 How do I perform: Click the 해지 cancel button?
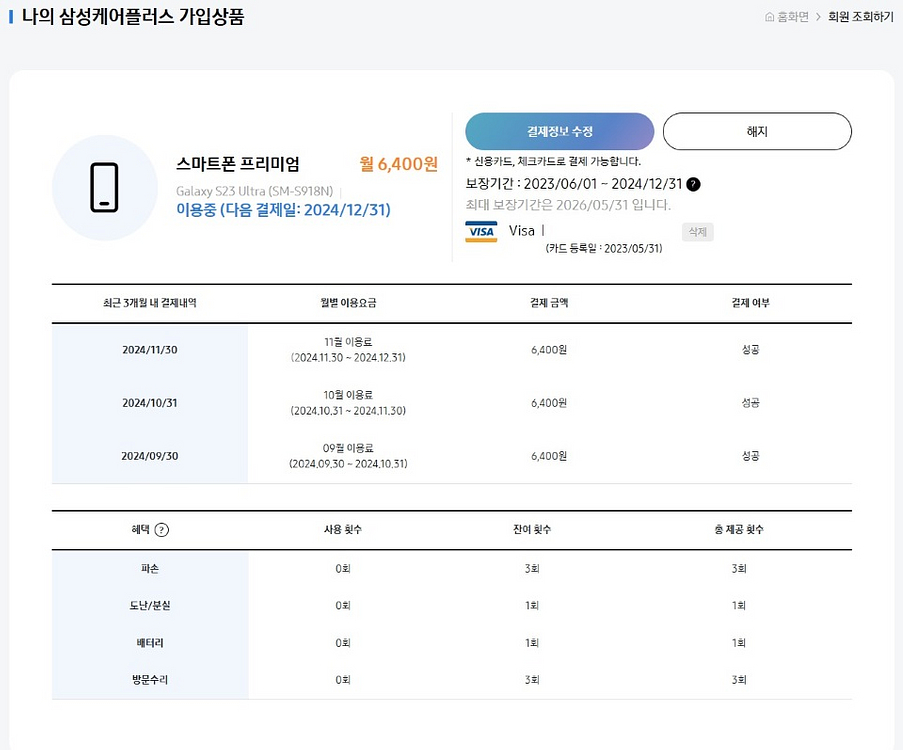(757, 131)
